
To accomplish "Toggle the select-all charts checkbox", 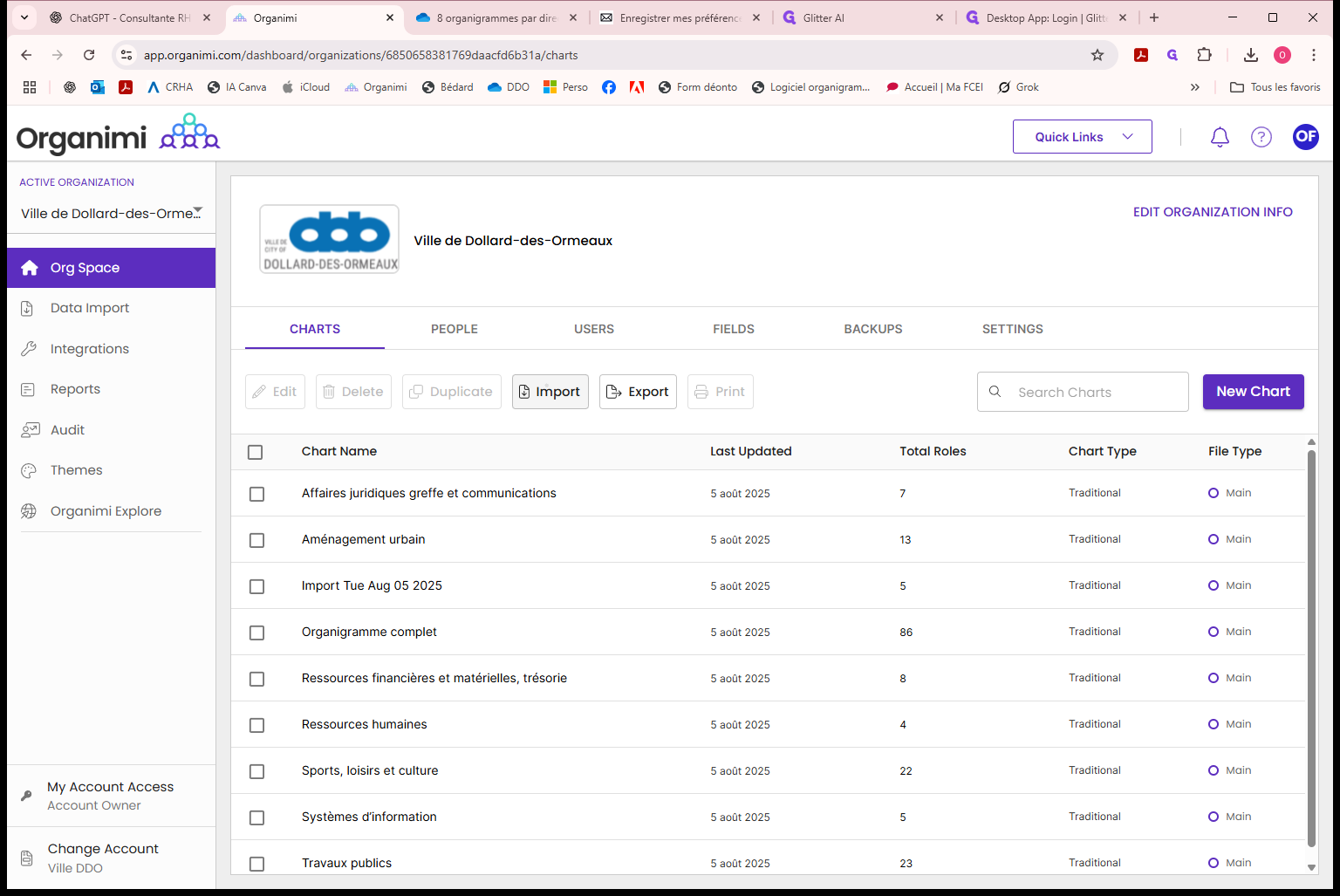I will click(256, 452).
